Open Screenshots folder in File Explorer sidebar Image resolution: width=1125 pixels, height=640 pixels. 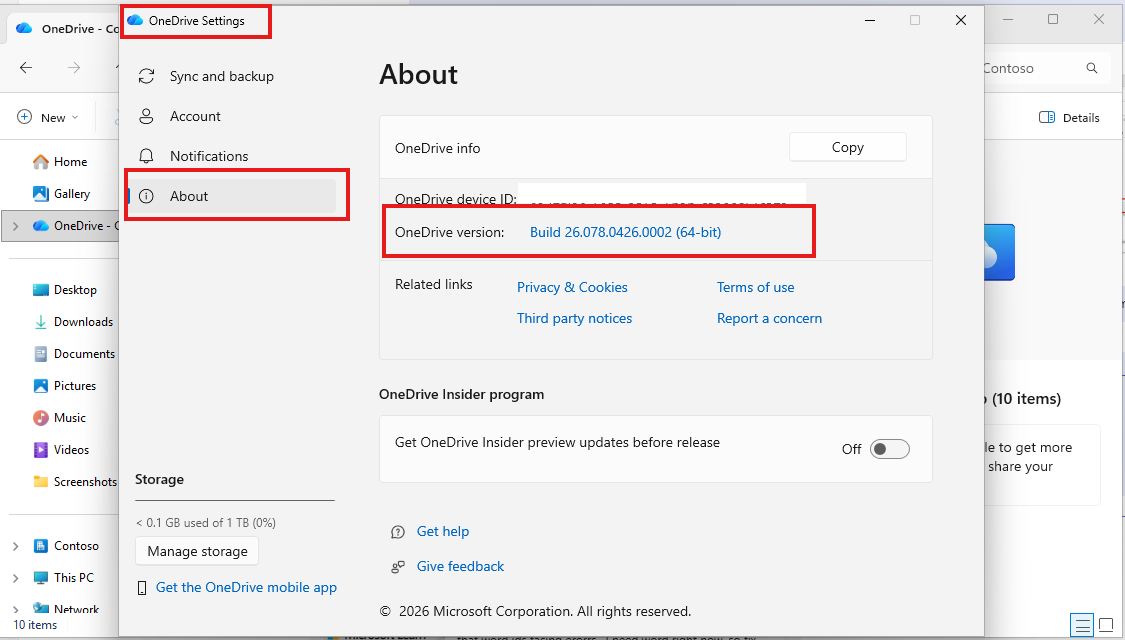(85, 481)
